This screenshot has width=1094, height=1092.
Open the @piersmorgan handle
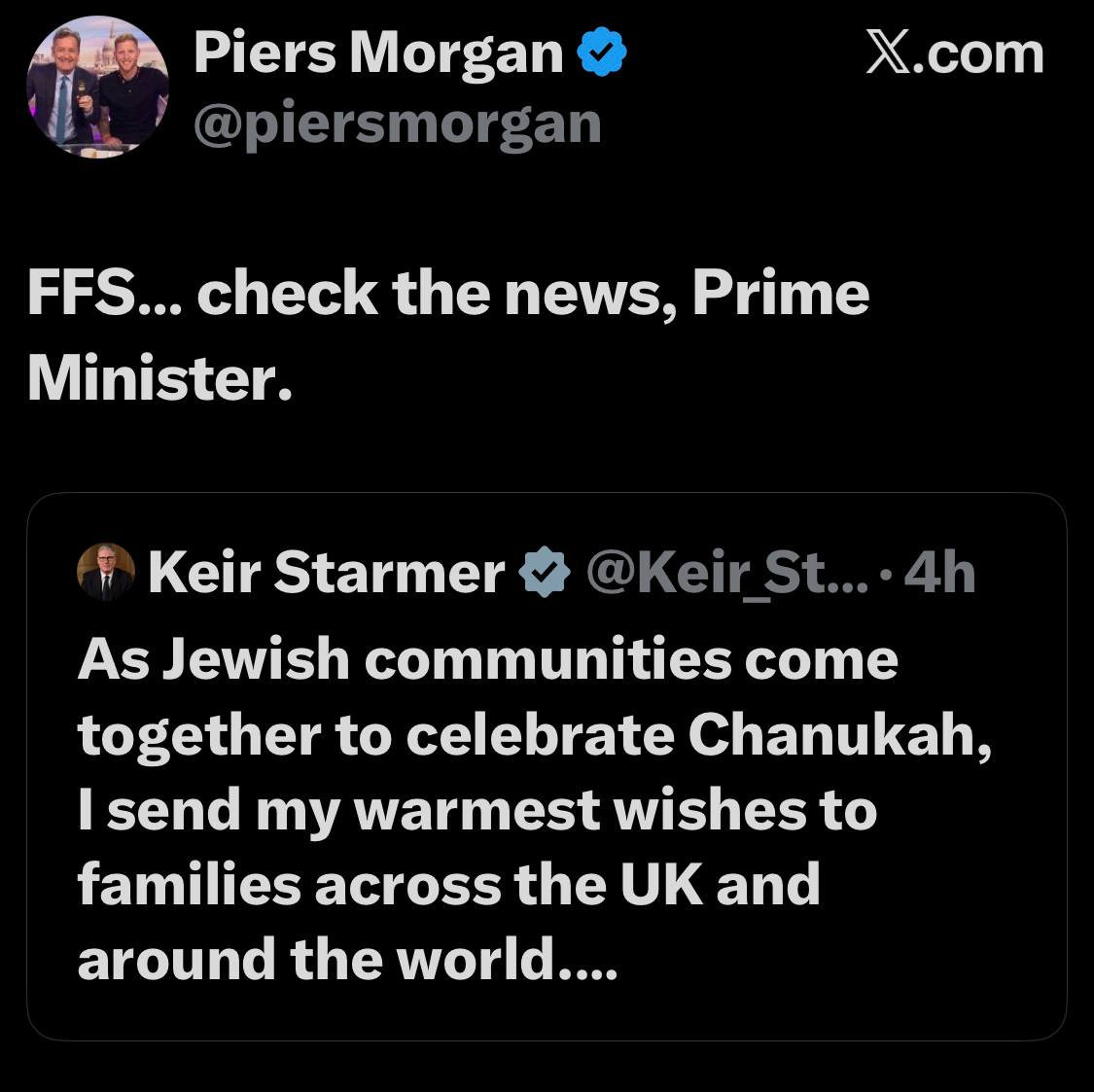397,123
